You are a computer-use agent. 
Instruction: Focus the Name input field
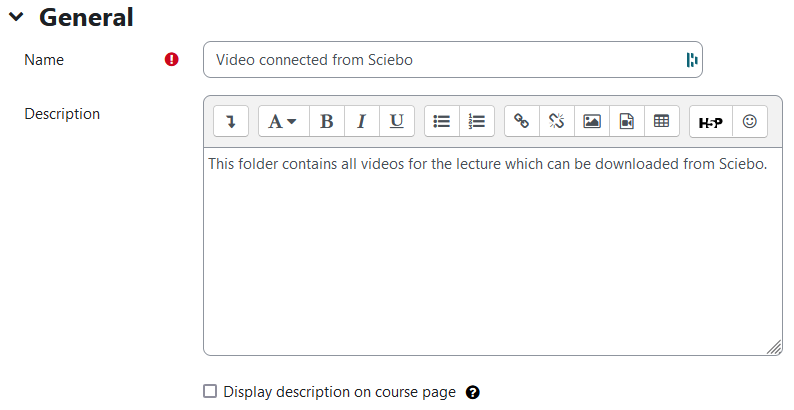coord(453,60)
